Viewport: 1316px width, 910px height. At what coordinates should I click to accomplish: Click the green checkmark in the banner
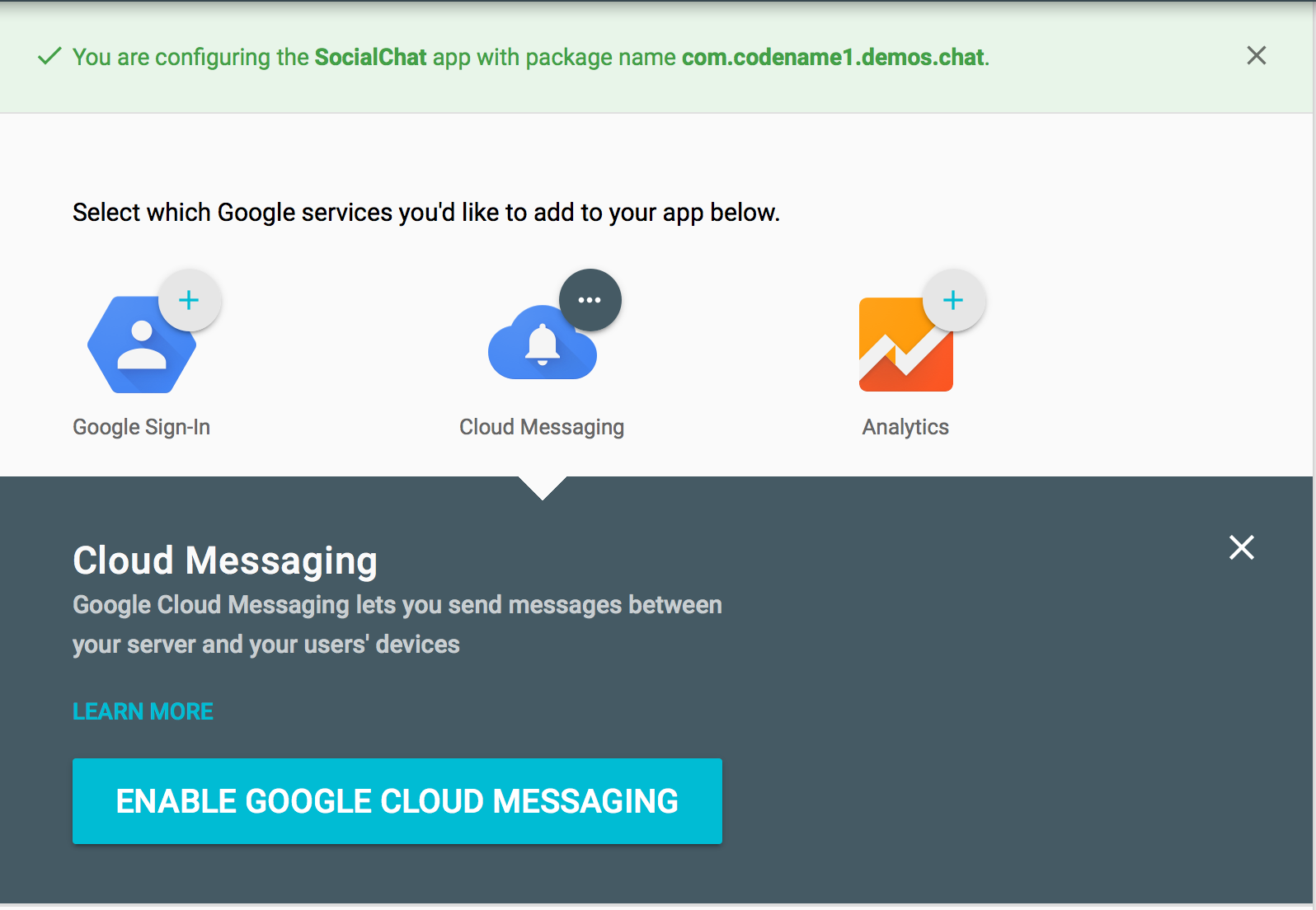click(x=49, y=56)
